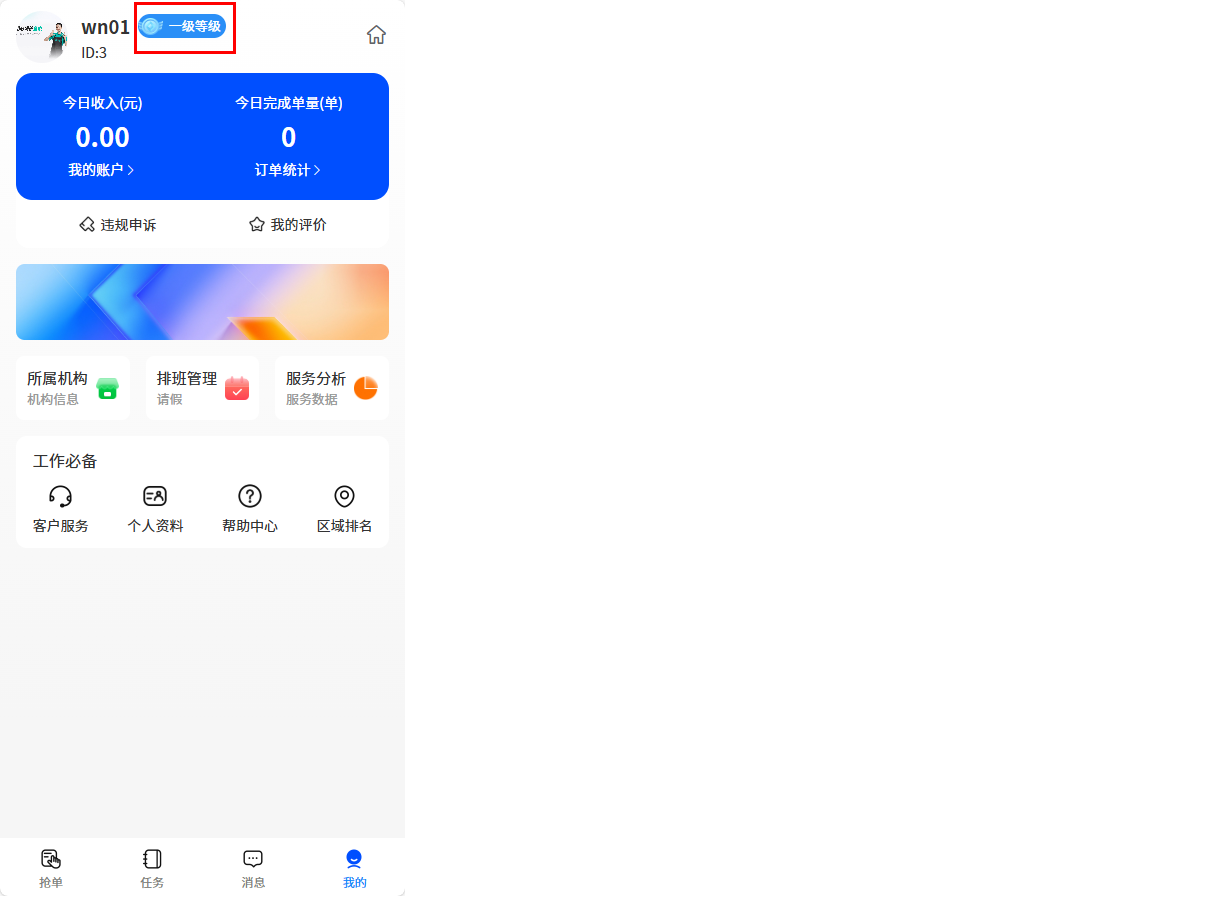
Task: Open 所属机构 organization card
Action: (x=73, y=388)
